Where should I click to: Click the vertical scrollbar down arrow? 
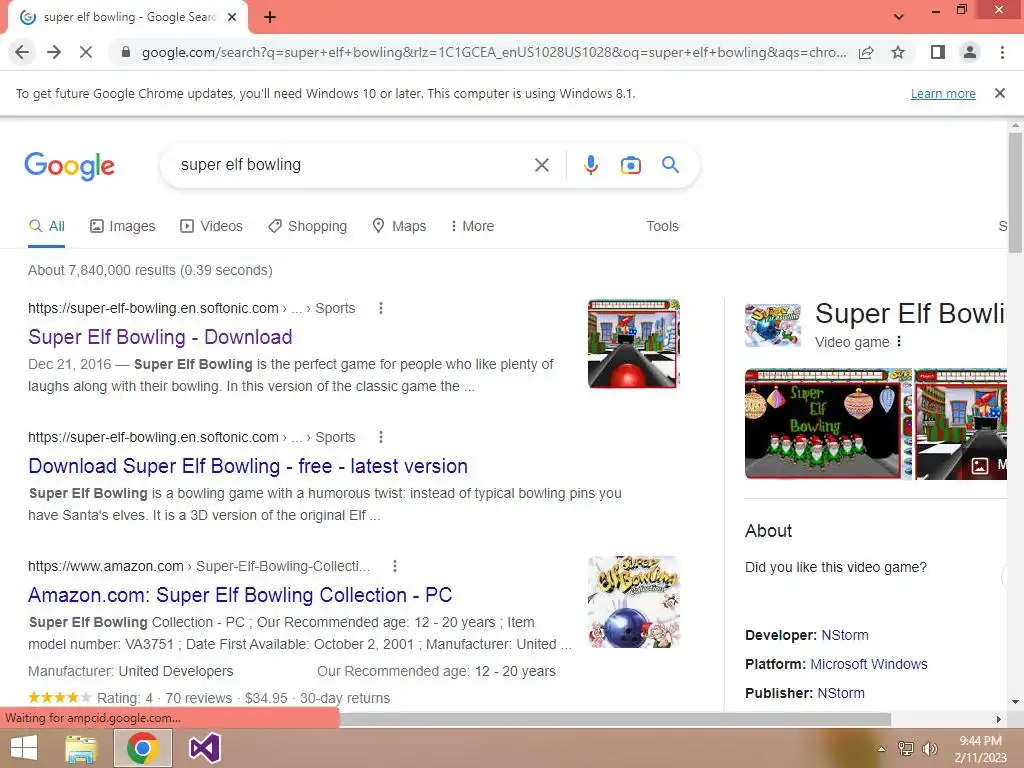click(1015, 702)
